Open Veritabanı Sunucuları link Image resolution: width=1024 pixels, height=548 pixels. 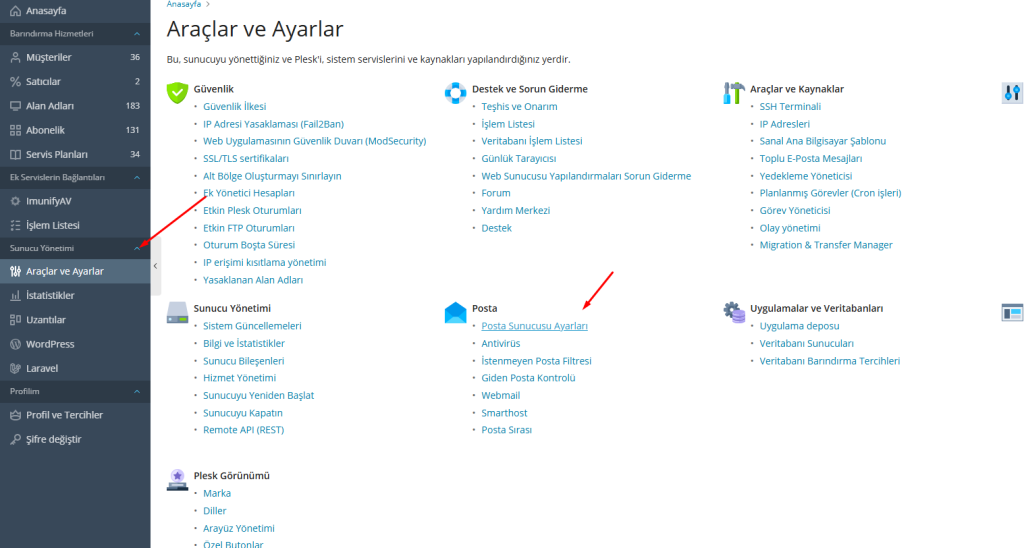coord(807,344)
